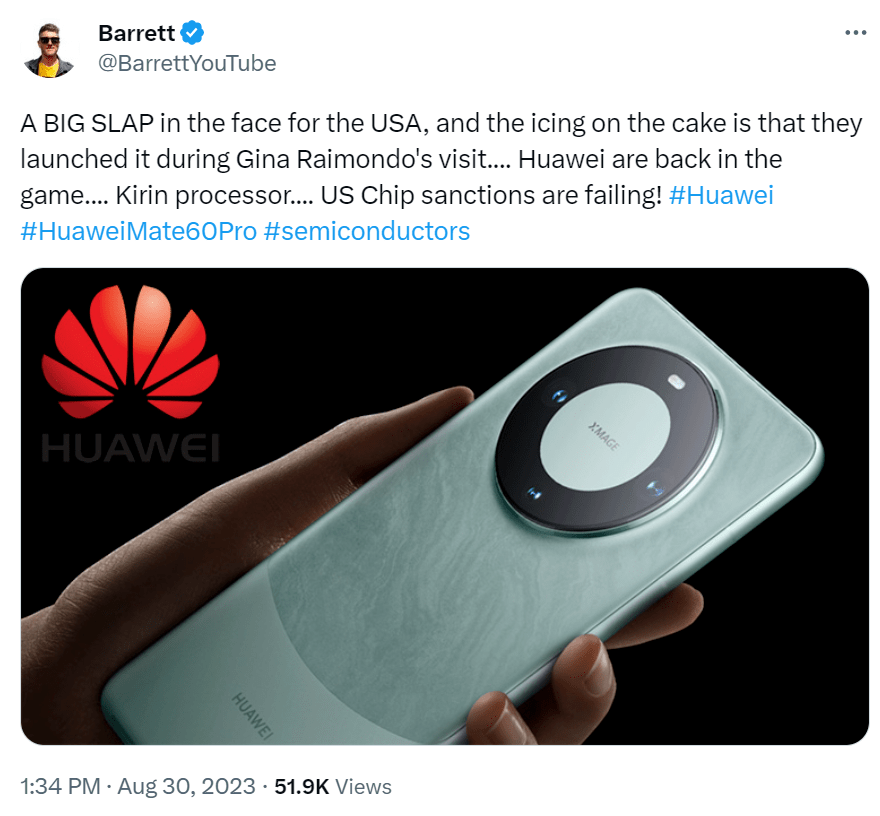Image resolution: width=880 pixels, height=816 pixels.
Task: Click the top-left camera lens on phone
Action: [558, 397]
